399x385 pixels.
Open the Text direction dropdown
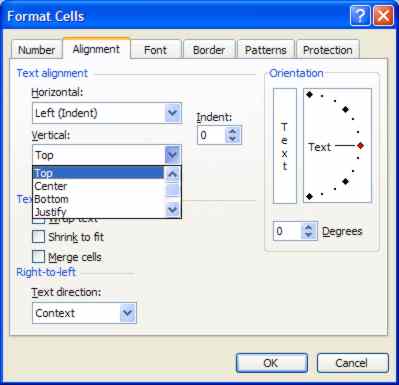[128, 313]
